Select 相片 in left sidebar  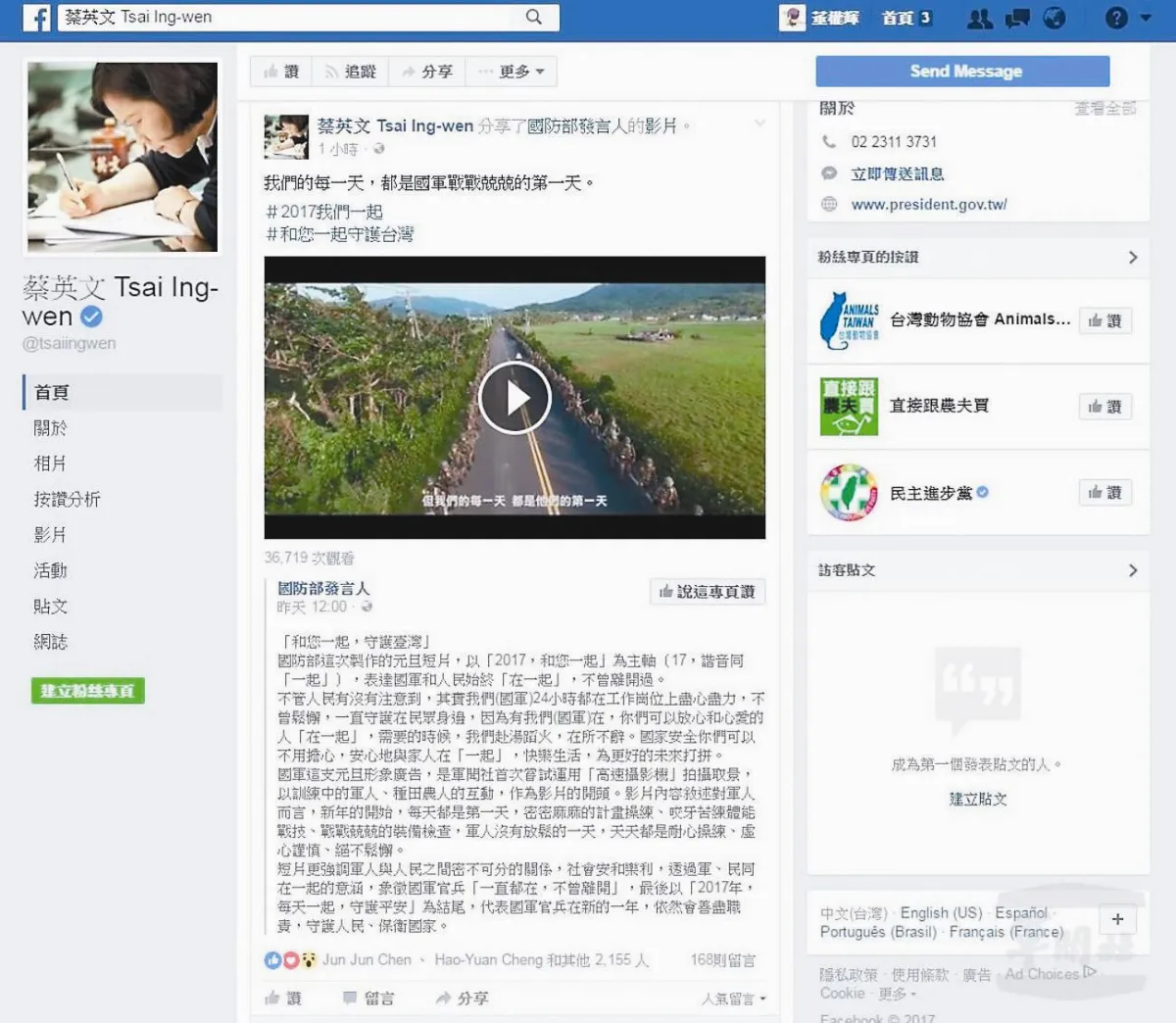(51, 463)
